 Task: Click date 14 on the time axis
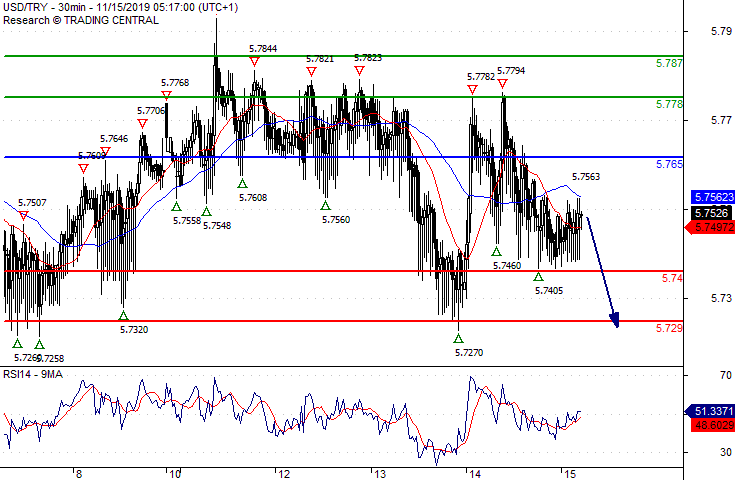475,474
